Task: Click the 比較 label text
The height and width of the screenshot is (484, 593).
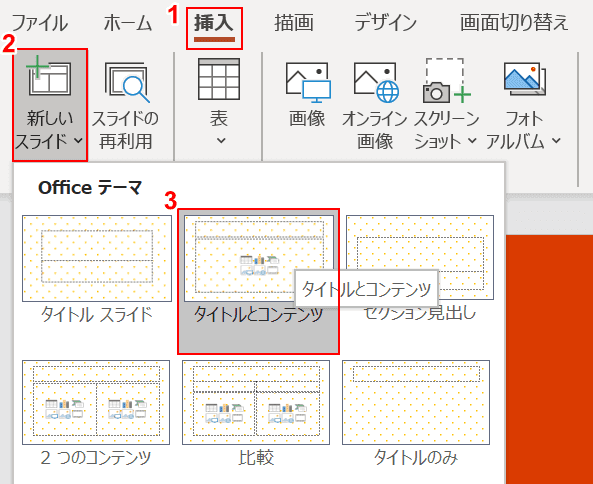Action: point(256,458)
